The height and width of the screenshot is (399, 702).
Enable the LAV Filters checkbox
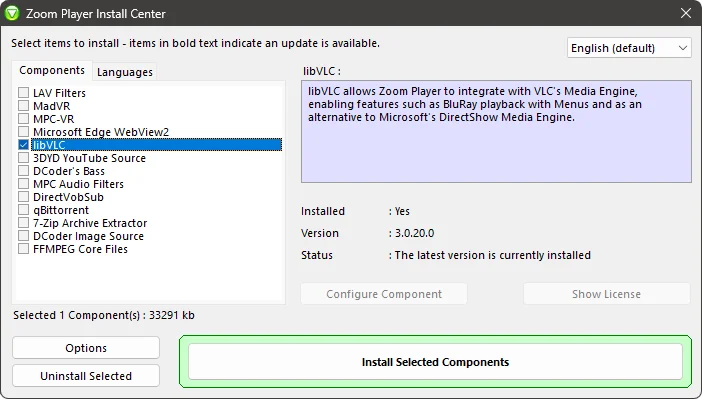coord(23,93)
